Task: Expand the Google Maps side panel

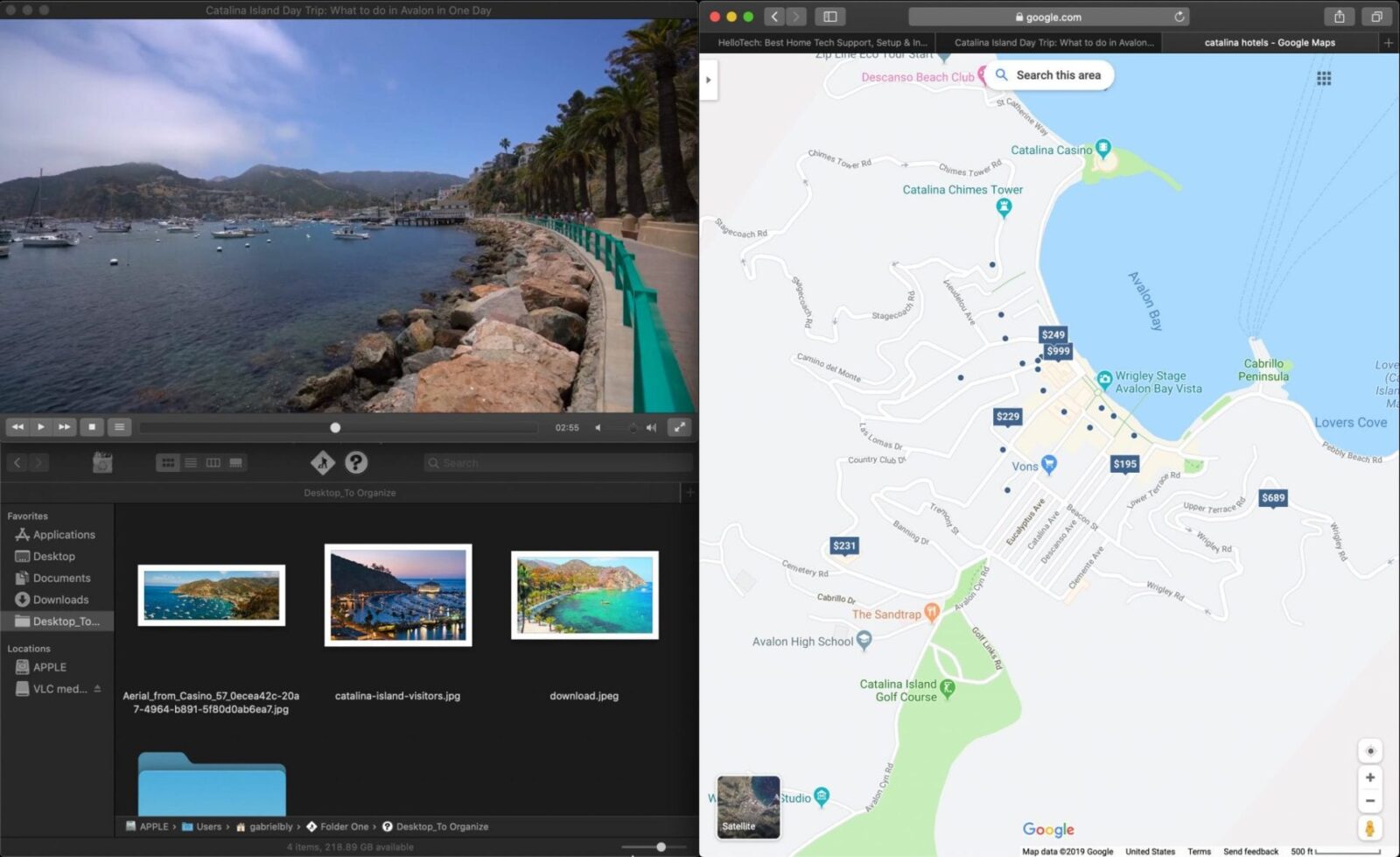Action: coord(709,80)
